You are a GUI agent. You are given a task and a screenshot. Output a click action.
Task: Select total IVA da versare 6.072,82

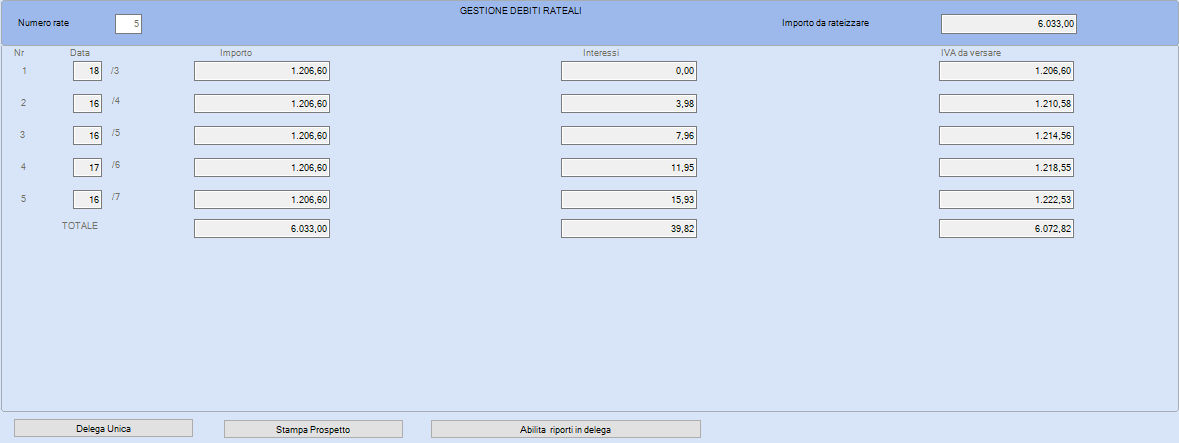tap(1006, 229)
